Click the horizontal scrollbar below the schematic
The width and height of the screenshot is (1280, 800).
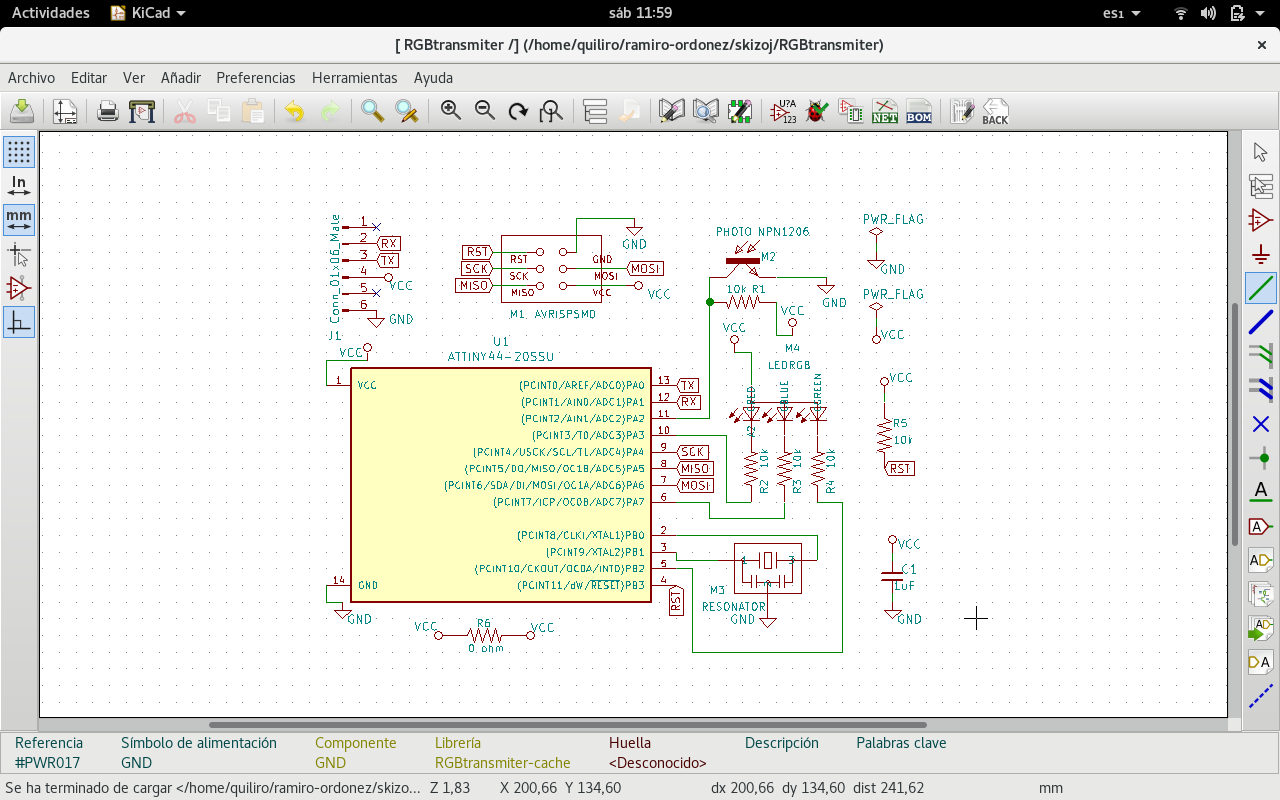(x=567, y=725)
